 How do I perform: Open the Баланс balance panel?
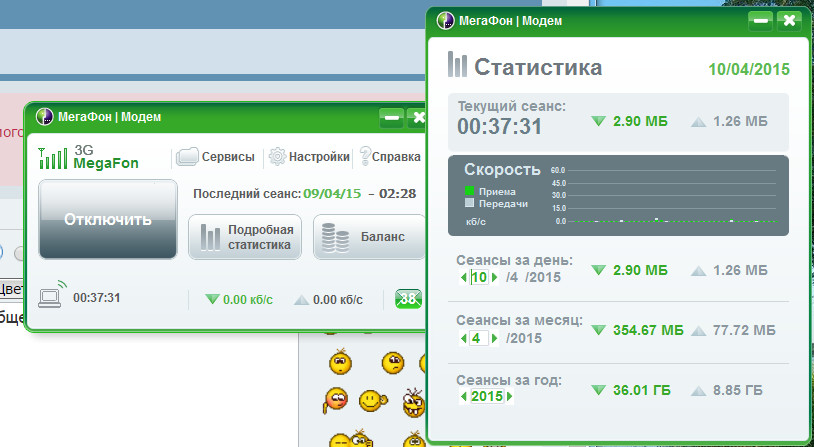coord(367,237)
